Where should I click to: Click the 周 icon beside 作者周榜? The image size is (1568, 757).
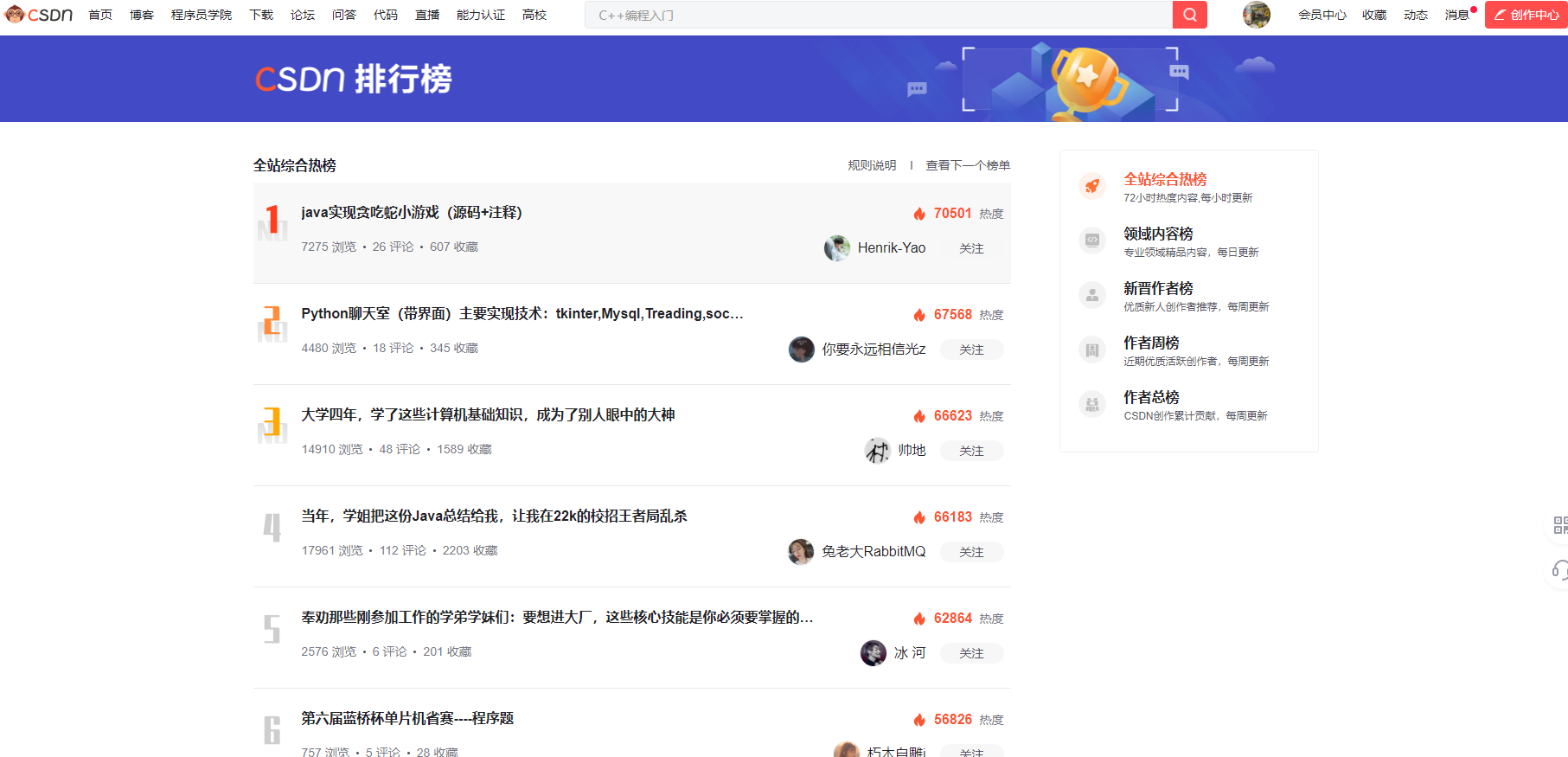pos(1092,350)
